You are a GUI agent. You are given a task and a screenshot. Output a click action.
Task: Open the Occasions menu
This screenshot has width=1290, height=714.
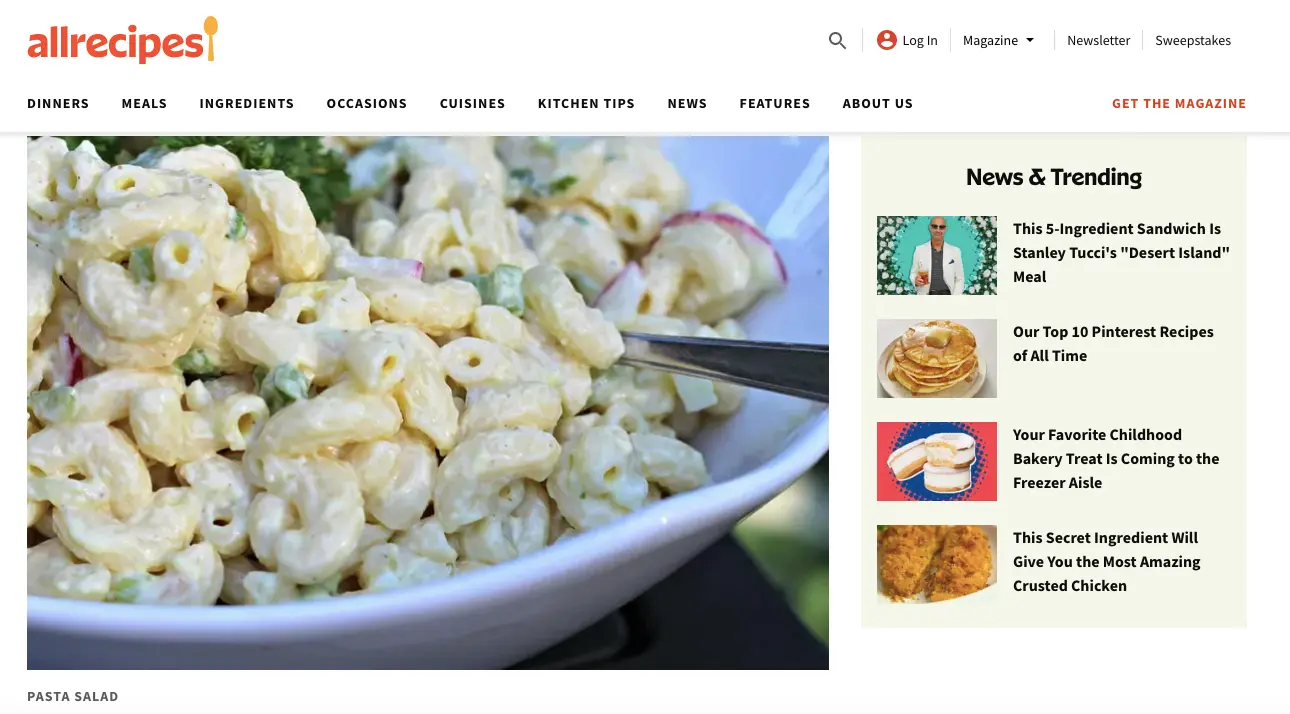pos(367,103)
